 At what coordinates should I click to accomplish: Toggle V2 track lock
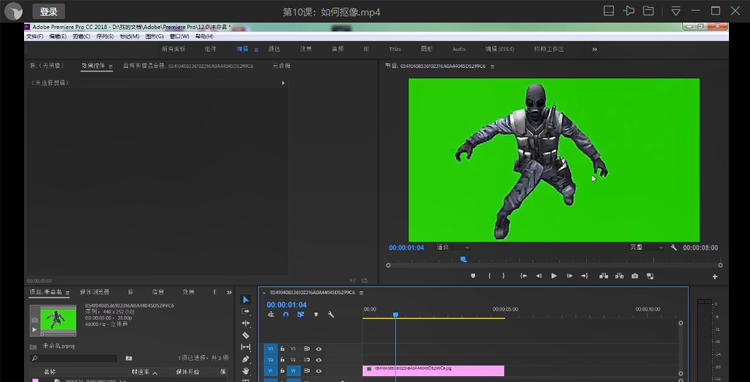[282, 360]
